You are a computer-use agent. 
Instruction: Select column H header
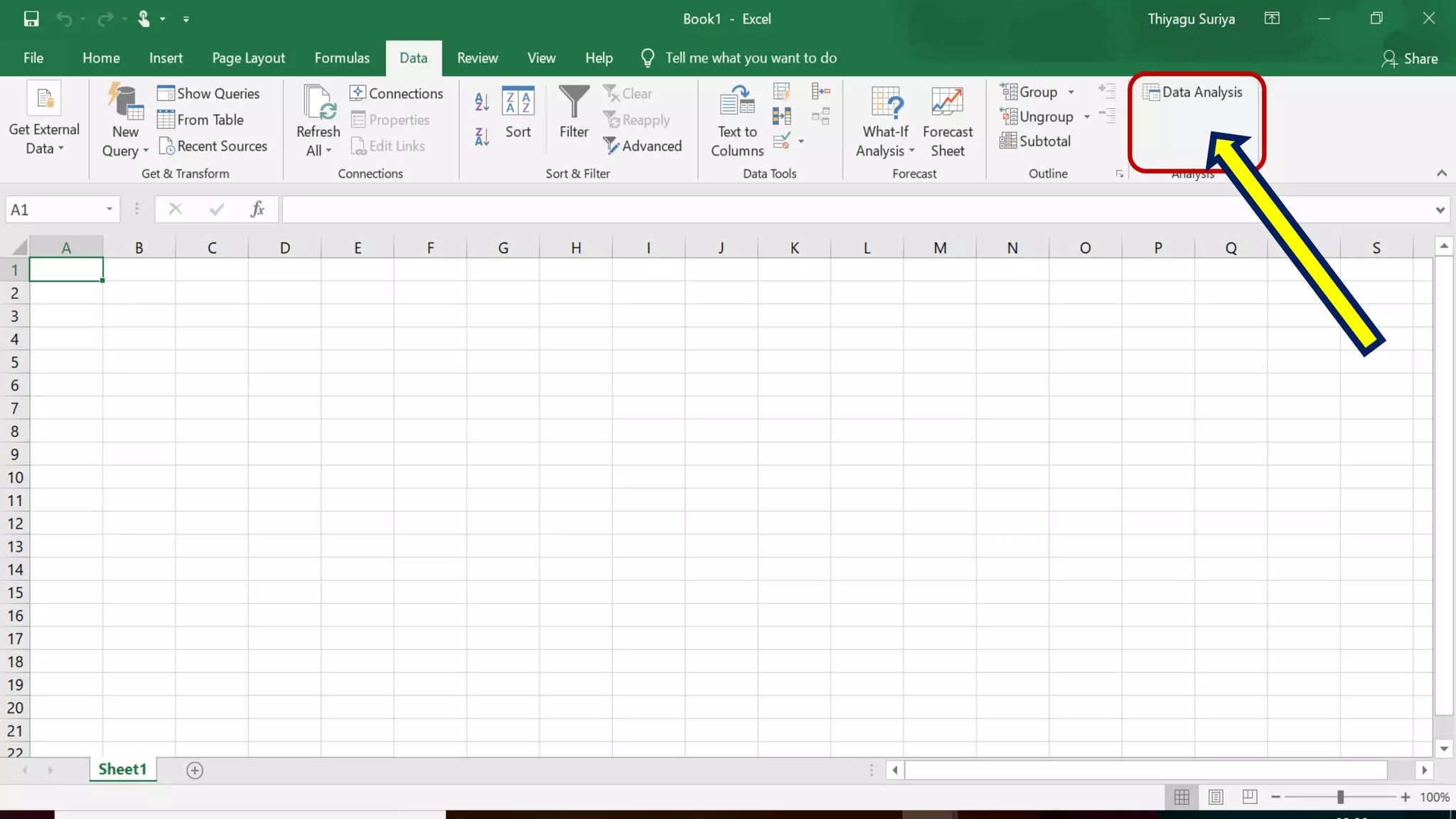[x=576, y=248]
